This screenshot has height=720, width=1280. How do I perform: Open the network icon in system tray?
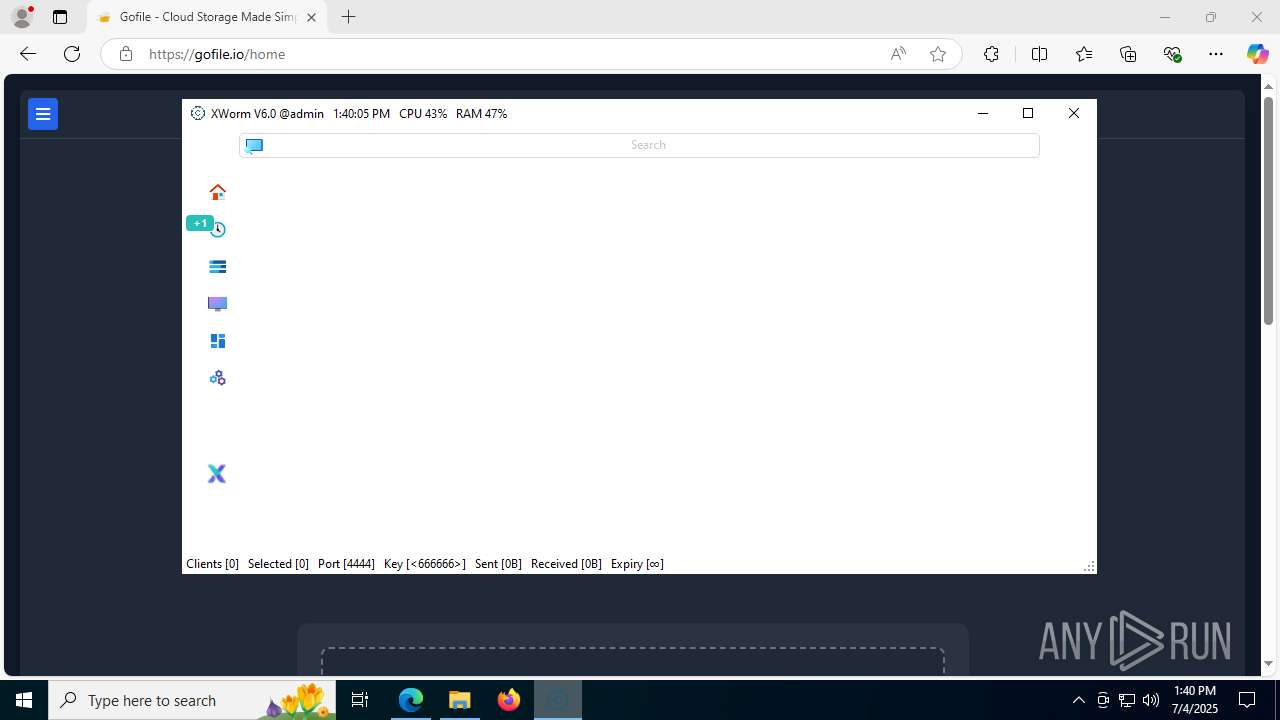click(x=1127, y=700)
